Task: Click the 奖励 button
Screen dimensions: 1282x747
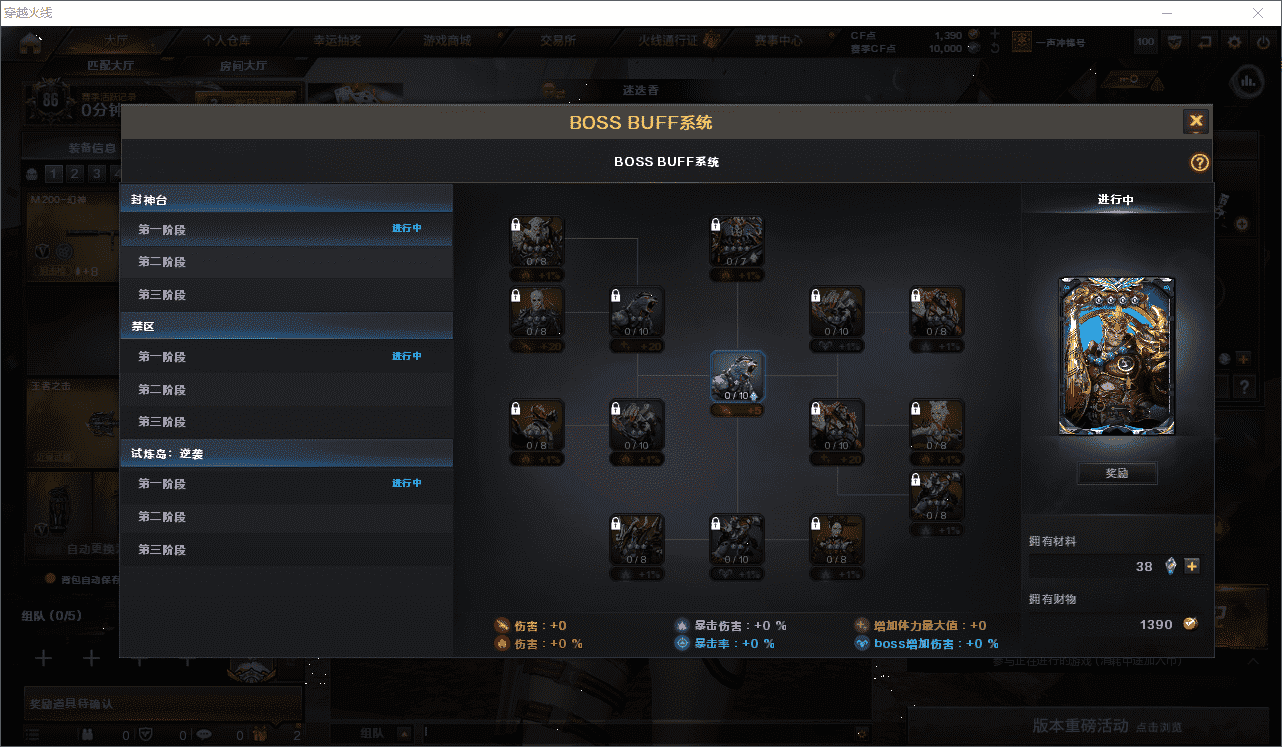Action: 1117,473
